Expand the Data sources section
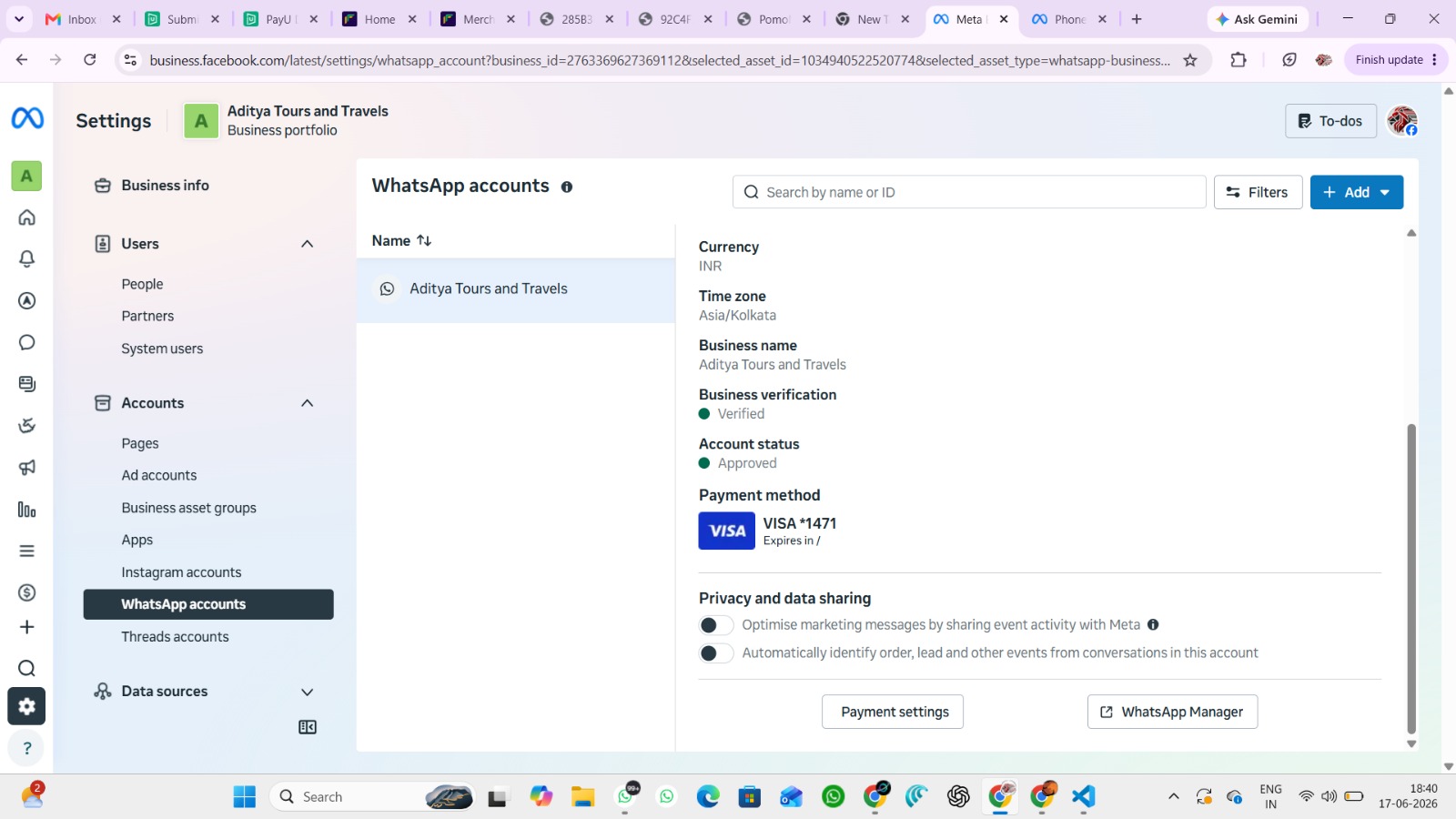This screenshot has height=819, width=1456. pos(308,692)
